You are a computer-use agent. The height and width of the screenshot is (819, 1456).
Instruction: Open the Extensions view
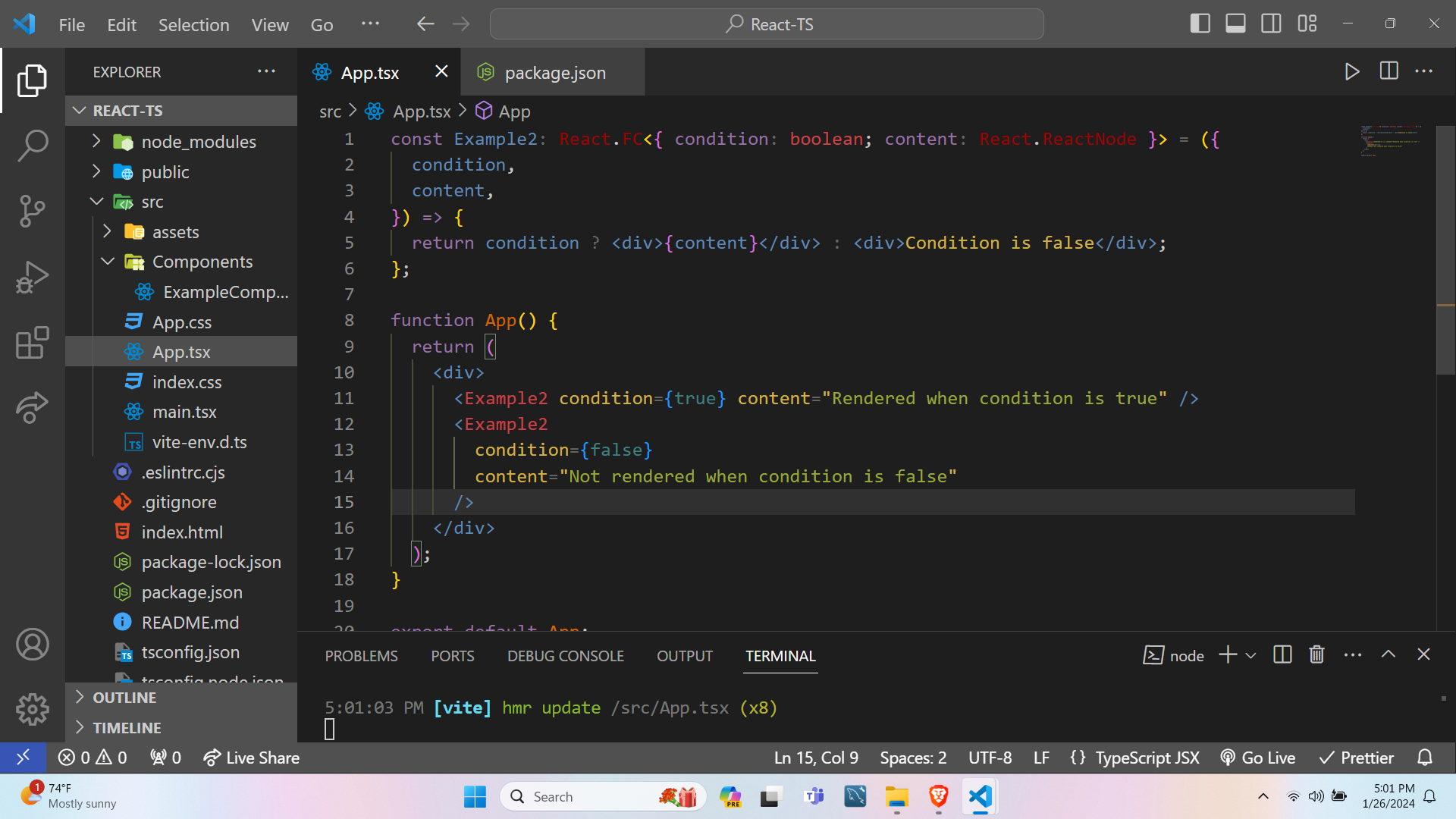(33, 343)
